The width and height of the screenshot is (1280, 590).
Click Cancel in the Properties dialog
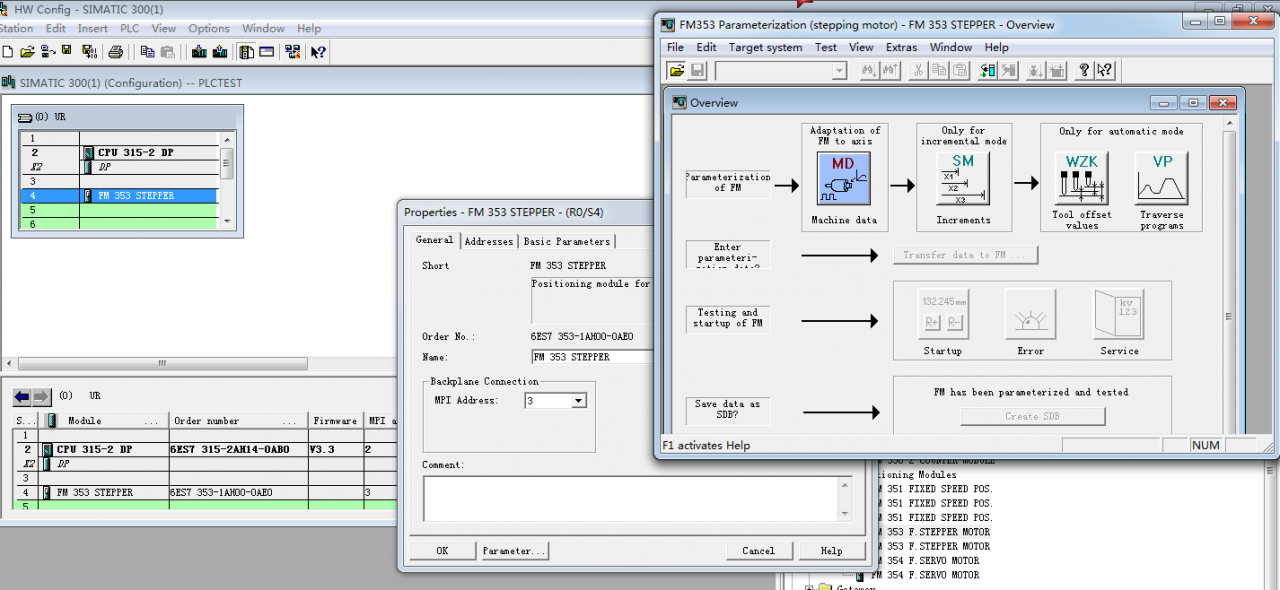pos(758,551)
